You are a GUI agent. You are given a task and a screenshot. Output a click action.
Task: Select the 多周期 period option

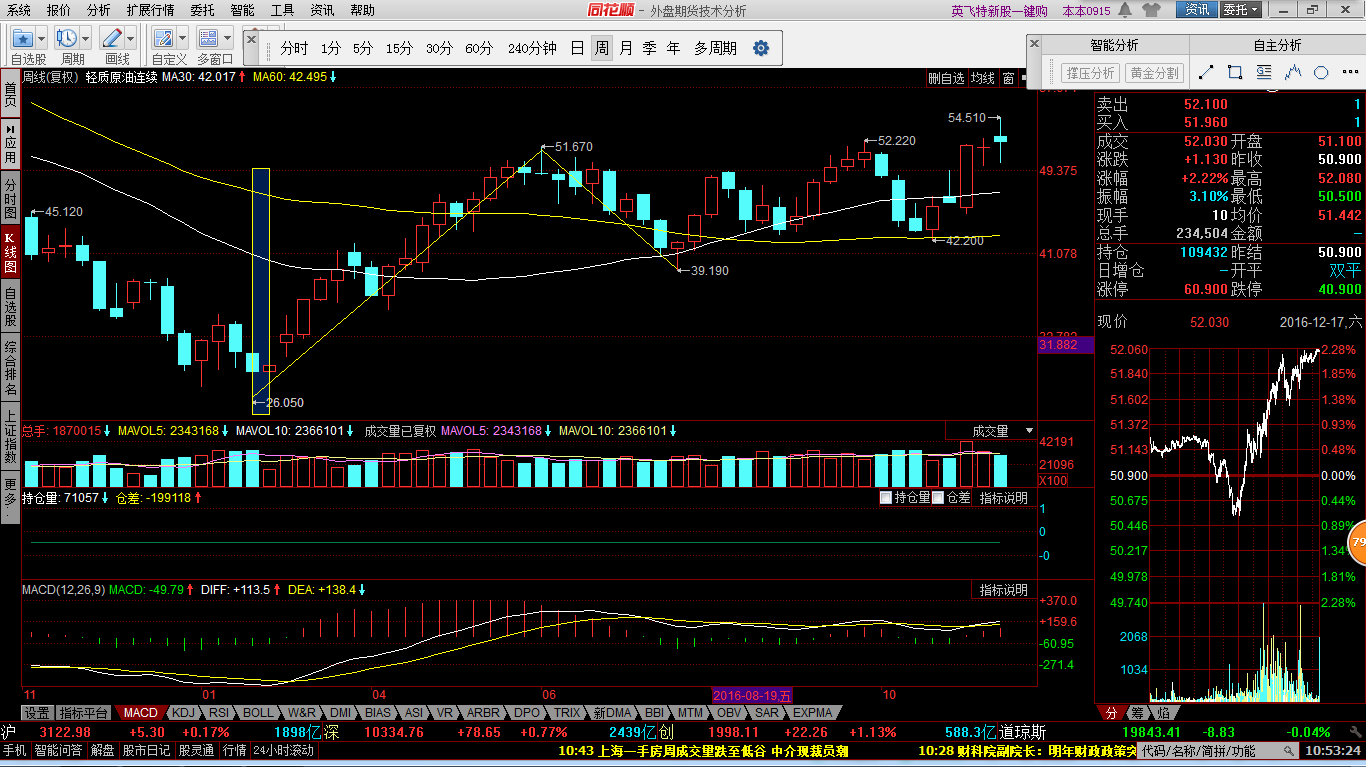coord(715,48)
